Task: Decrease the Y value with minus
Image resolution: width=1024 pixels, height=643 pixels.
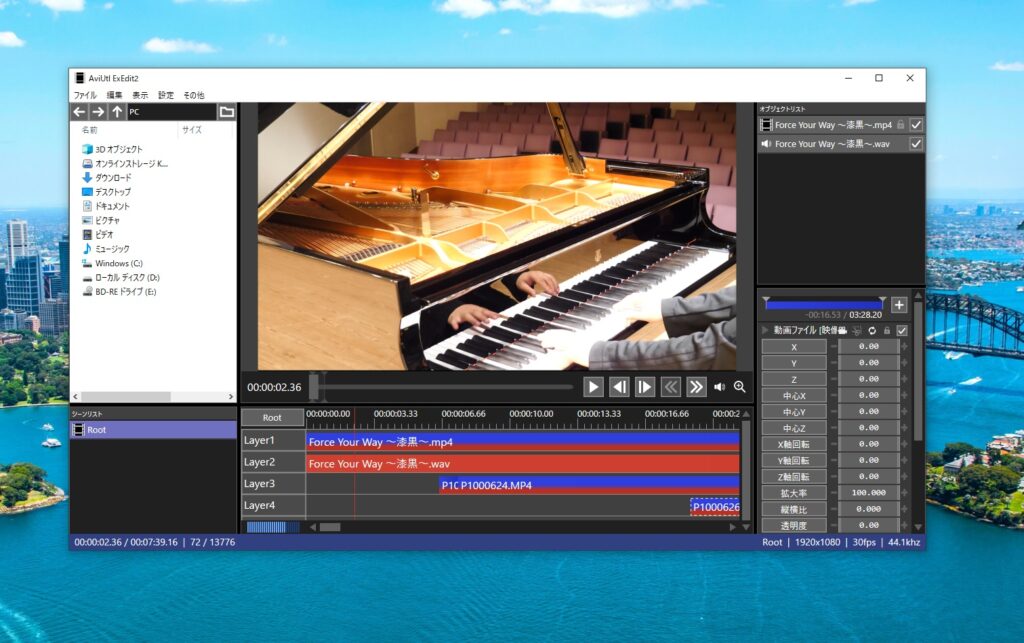Action: [x=833, y=363]
